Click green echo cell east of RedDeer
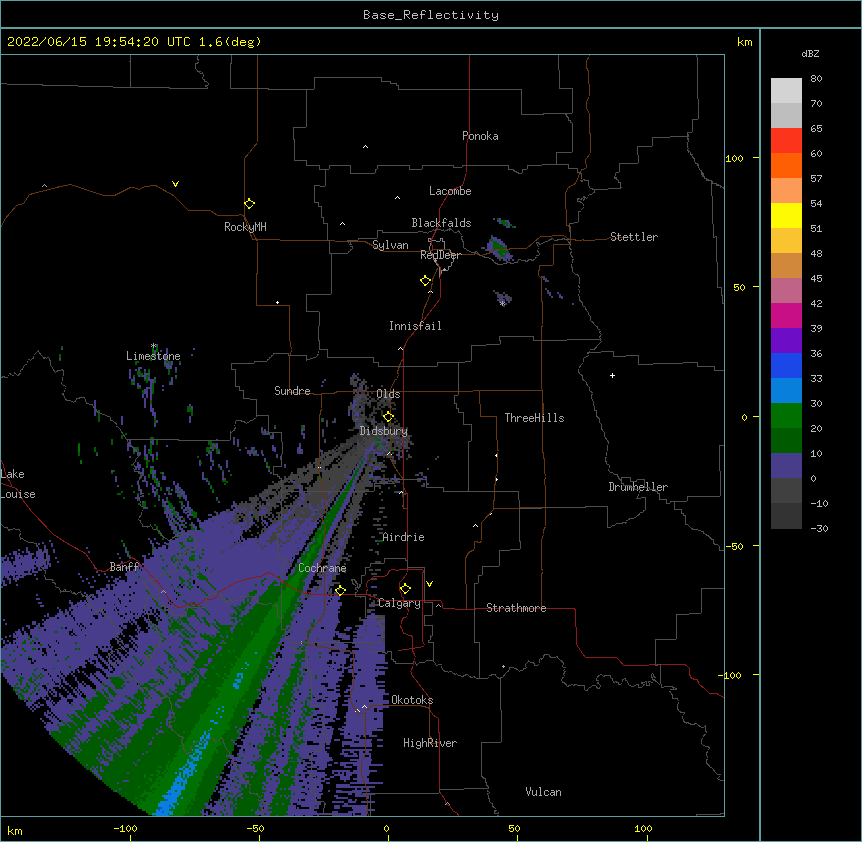 click(x=499, y=250)
